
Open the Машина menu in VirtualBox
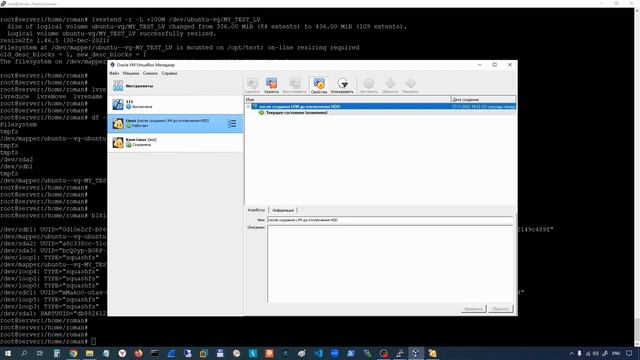click(131, 73)
